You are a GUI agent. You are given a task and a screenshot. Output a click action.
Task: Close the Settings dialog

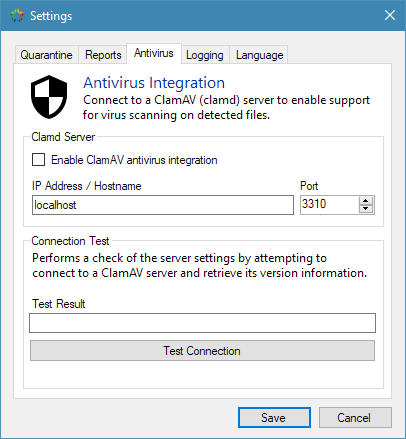[x=390, y=15]
